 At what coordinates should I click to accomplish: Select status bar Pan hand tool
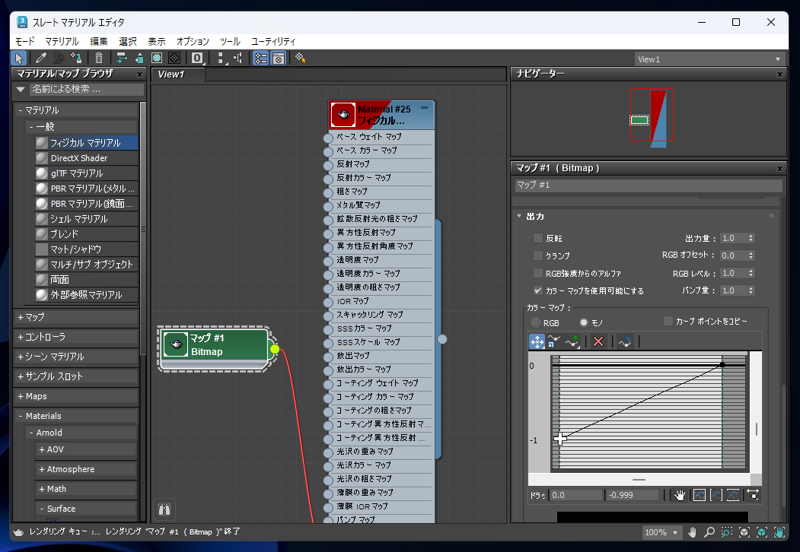click(692, 533)
